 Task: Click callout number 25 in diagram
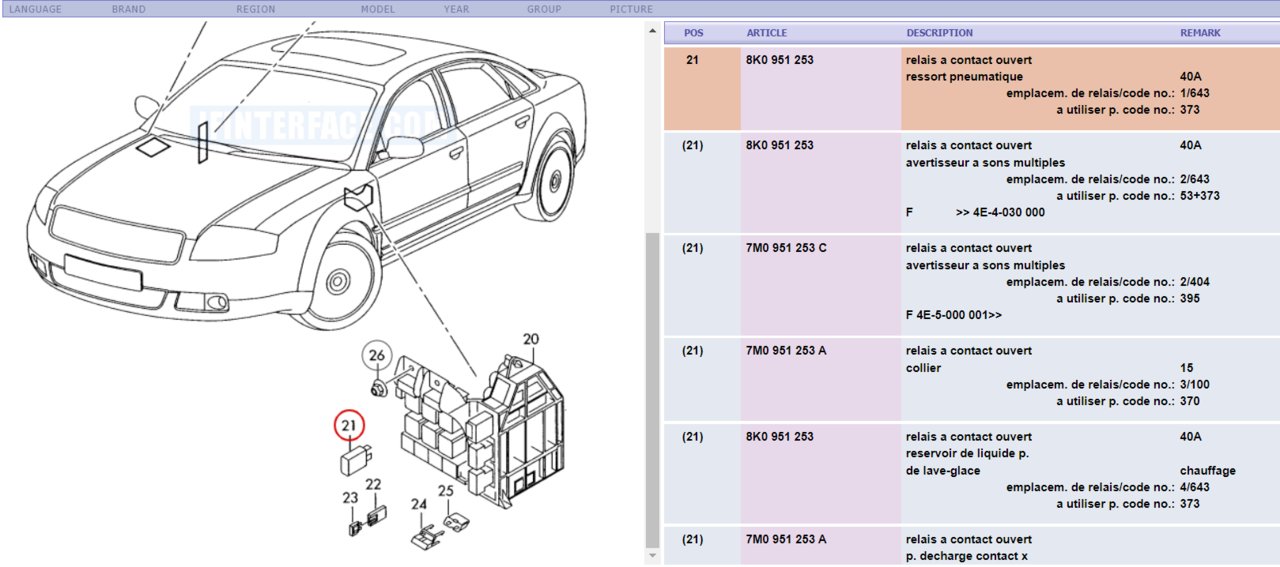(445, 491)
